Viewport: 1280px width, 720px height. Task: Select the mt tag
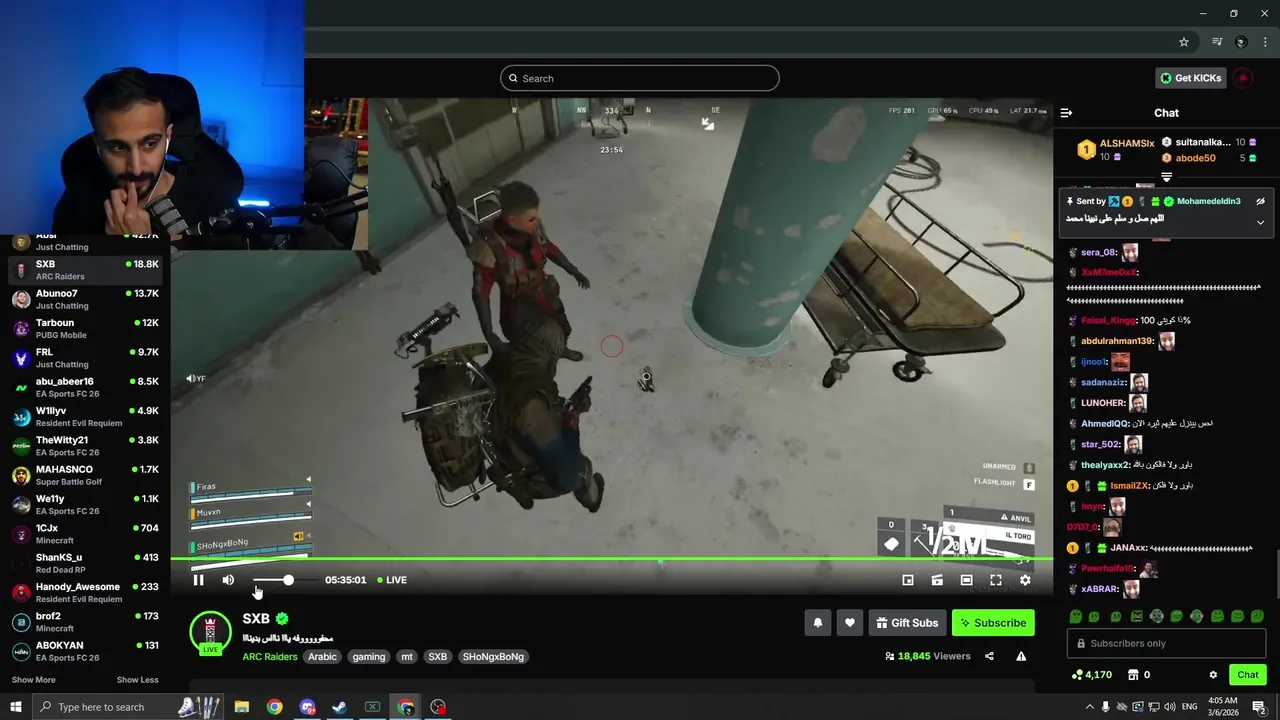[407, 657]
